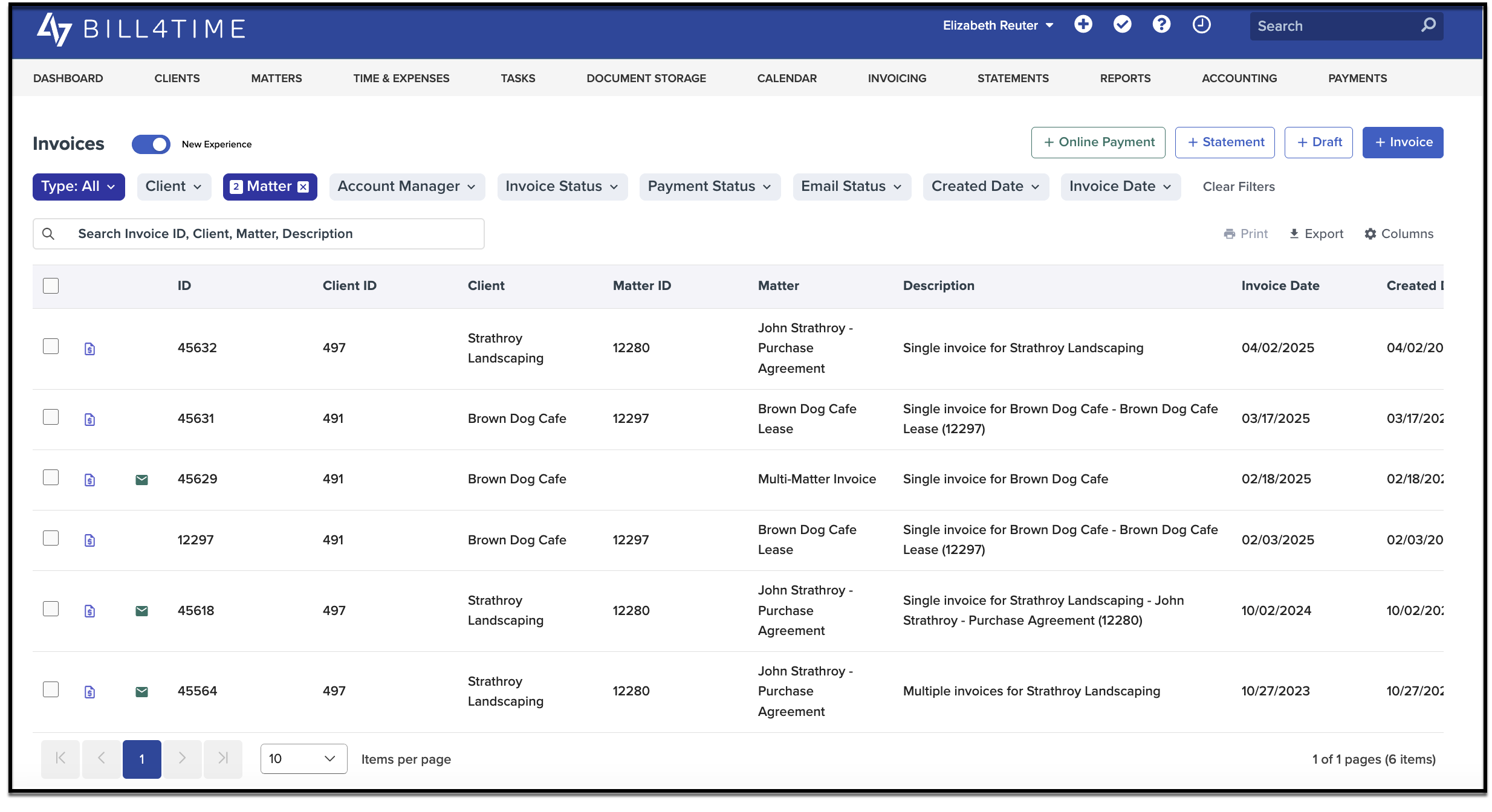Expand the Email Status filter

(x=852, y=187)
